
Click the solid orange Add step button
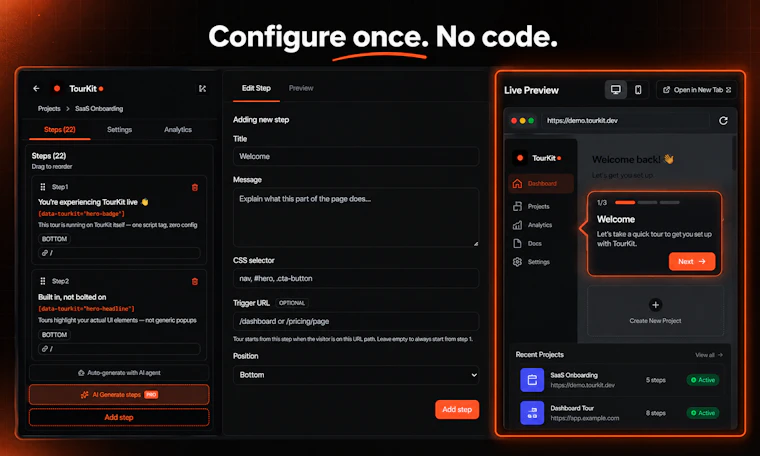click(457, 409)
